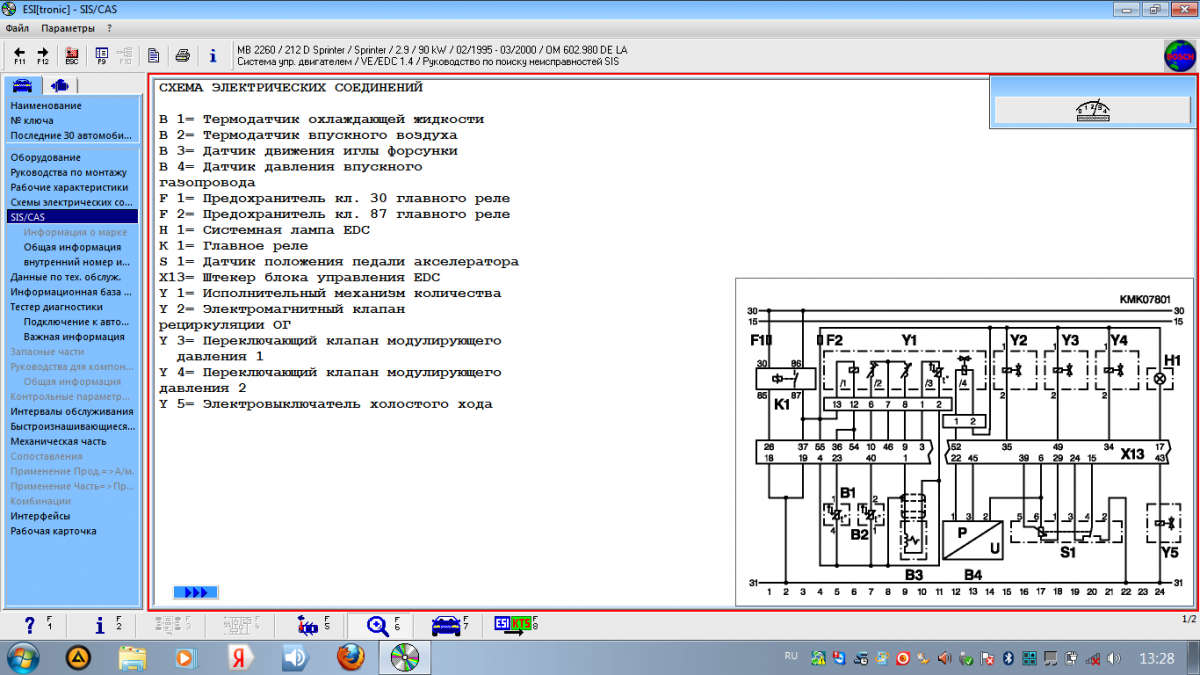Screen dimensions: 1200x675
Task: Click the red ESC toolbar icon
Action: point(72,54)
